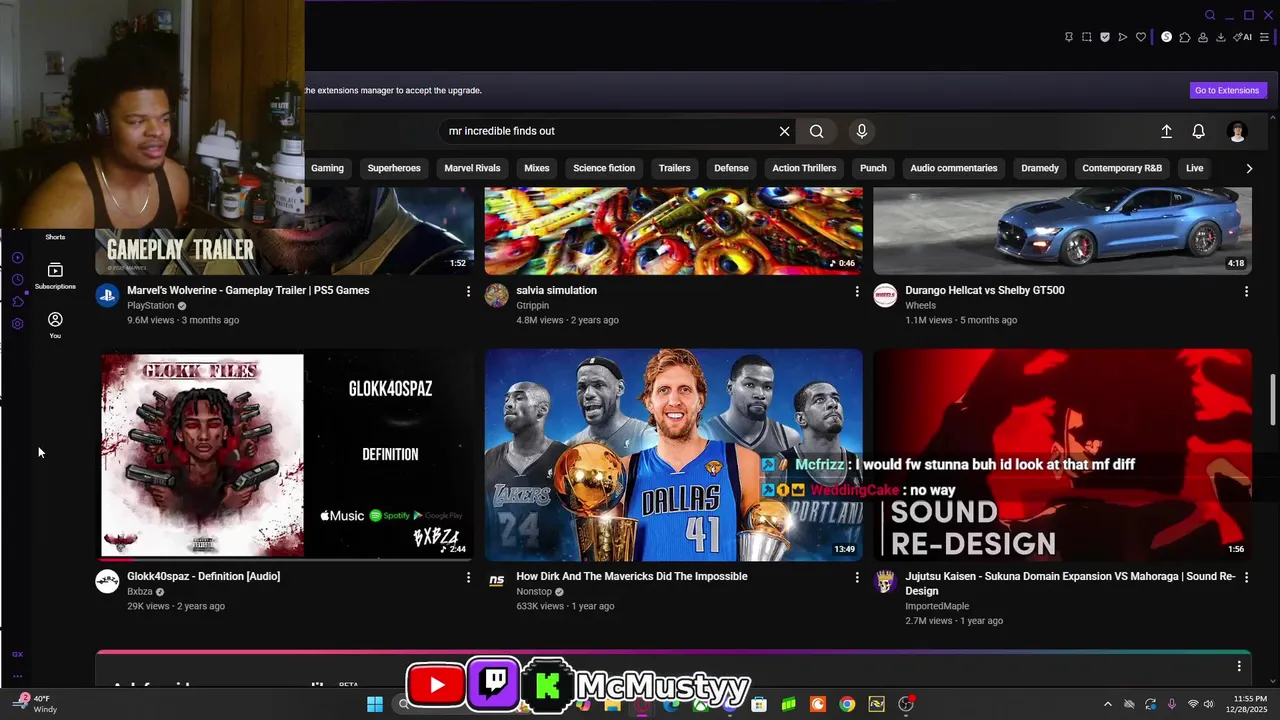1280x720 pixels.
Task: Open the extensions cube icon in the sidebar
Action: 17,301
